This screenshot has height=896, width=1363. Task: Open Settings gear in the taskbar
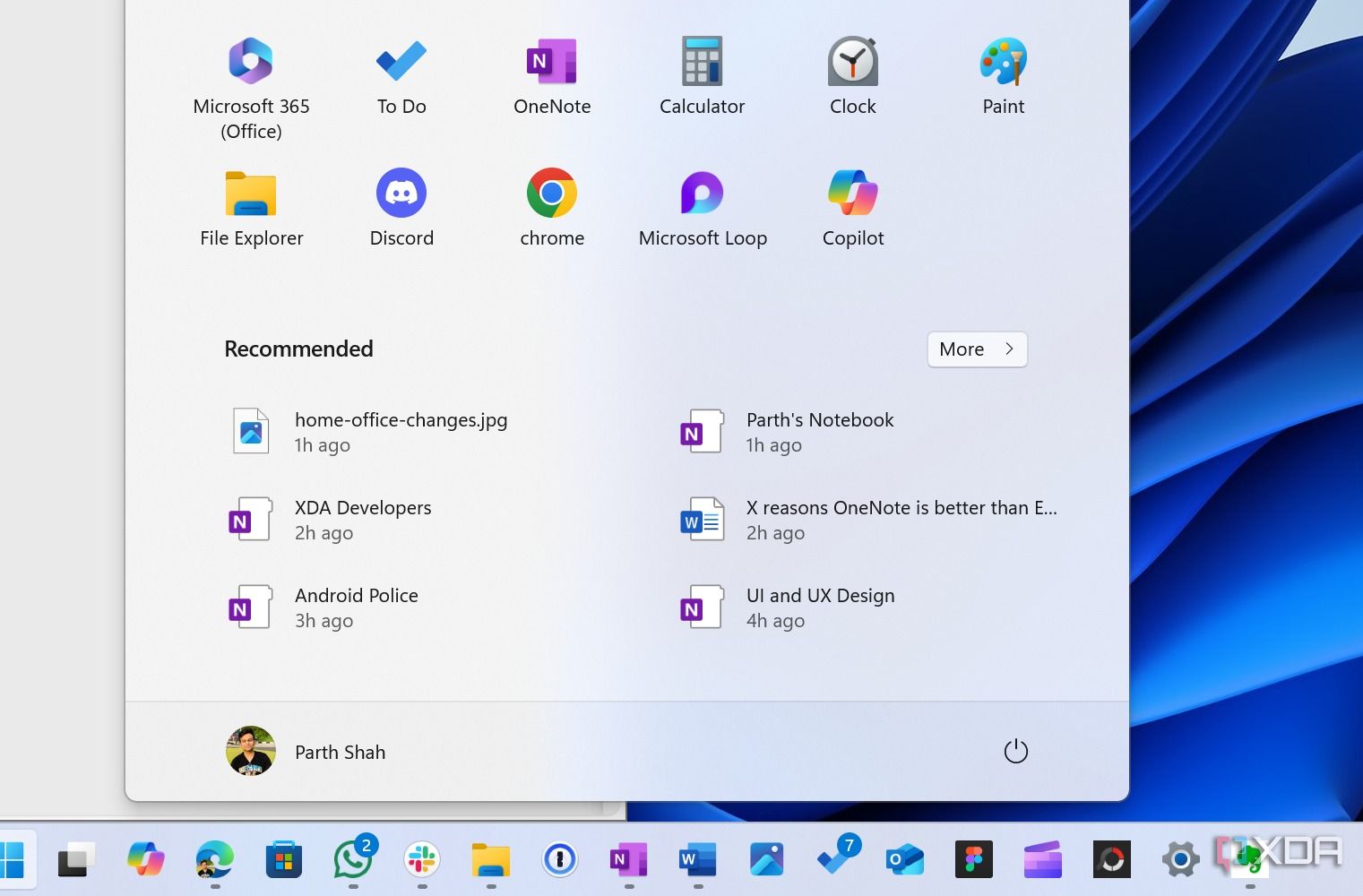pyautogui.click(x=1181, y=860)
